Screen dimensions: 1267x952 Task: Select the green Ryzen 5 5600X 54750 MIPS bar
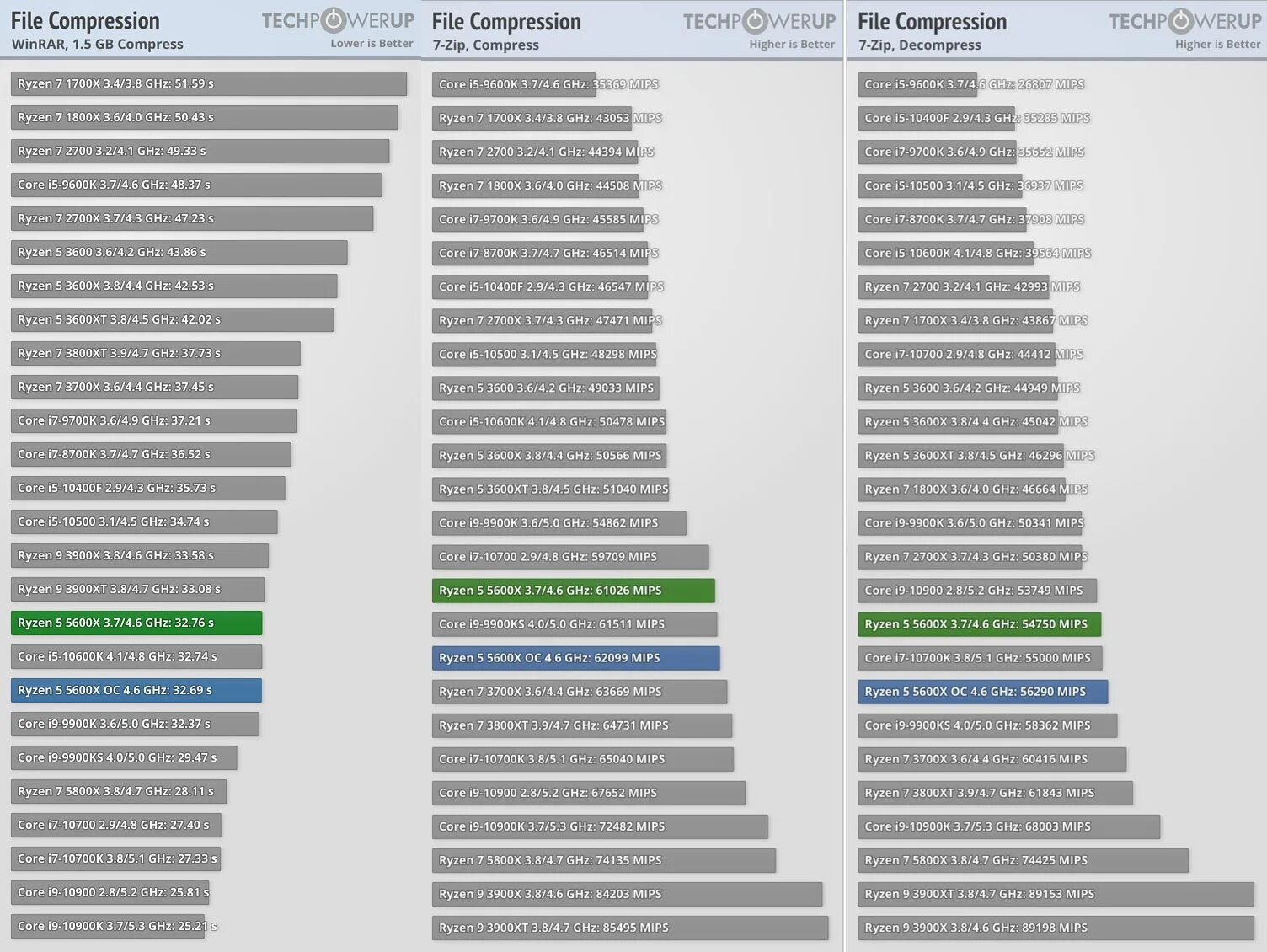click(980, 623)
